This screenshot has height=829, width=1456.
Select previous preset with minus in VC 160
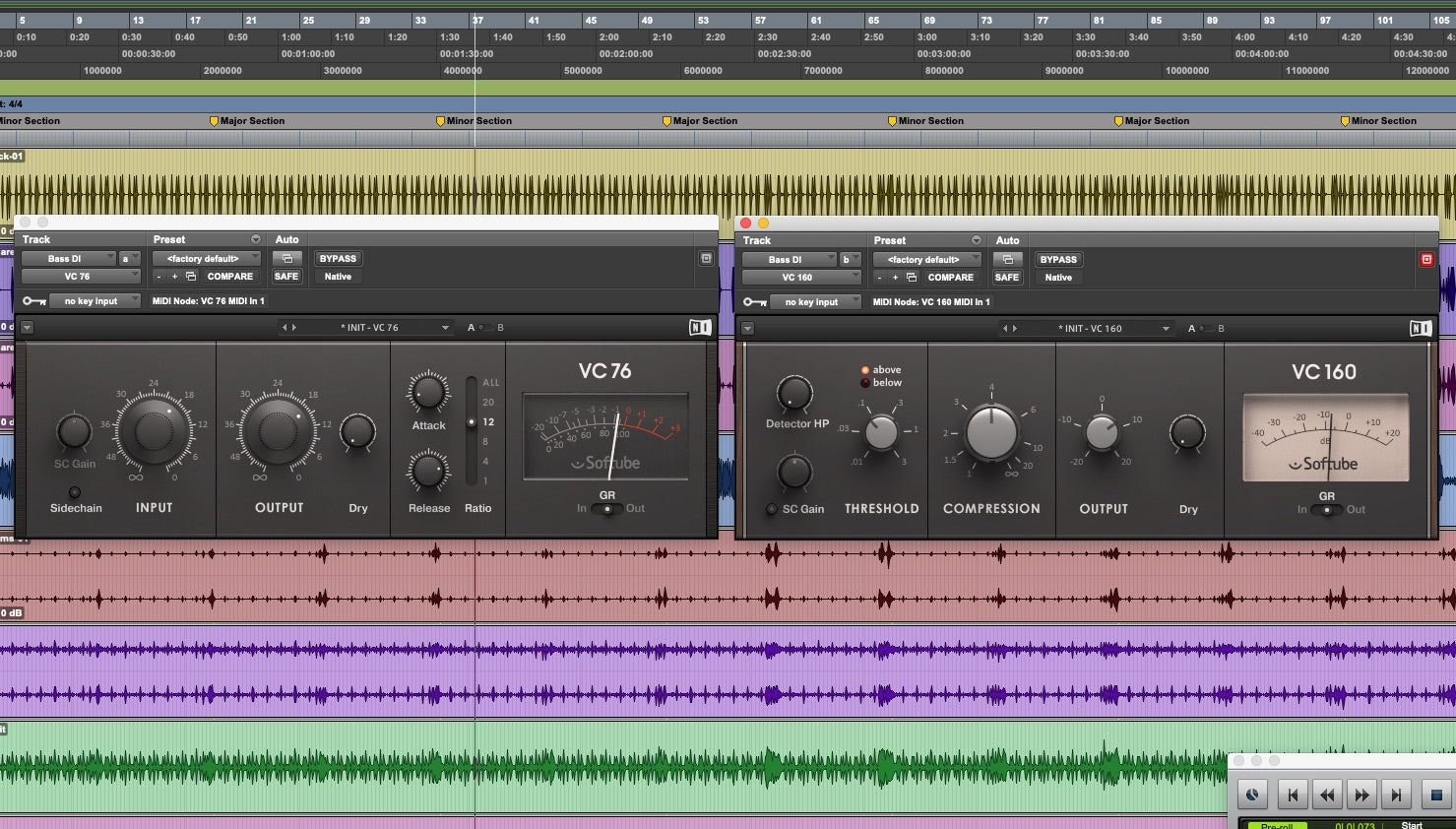pos(879,278)
